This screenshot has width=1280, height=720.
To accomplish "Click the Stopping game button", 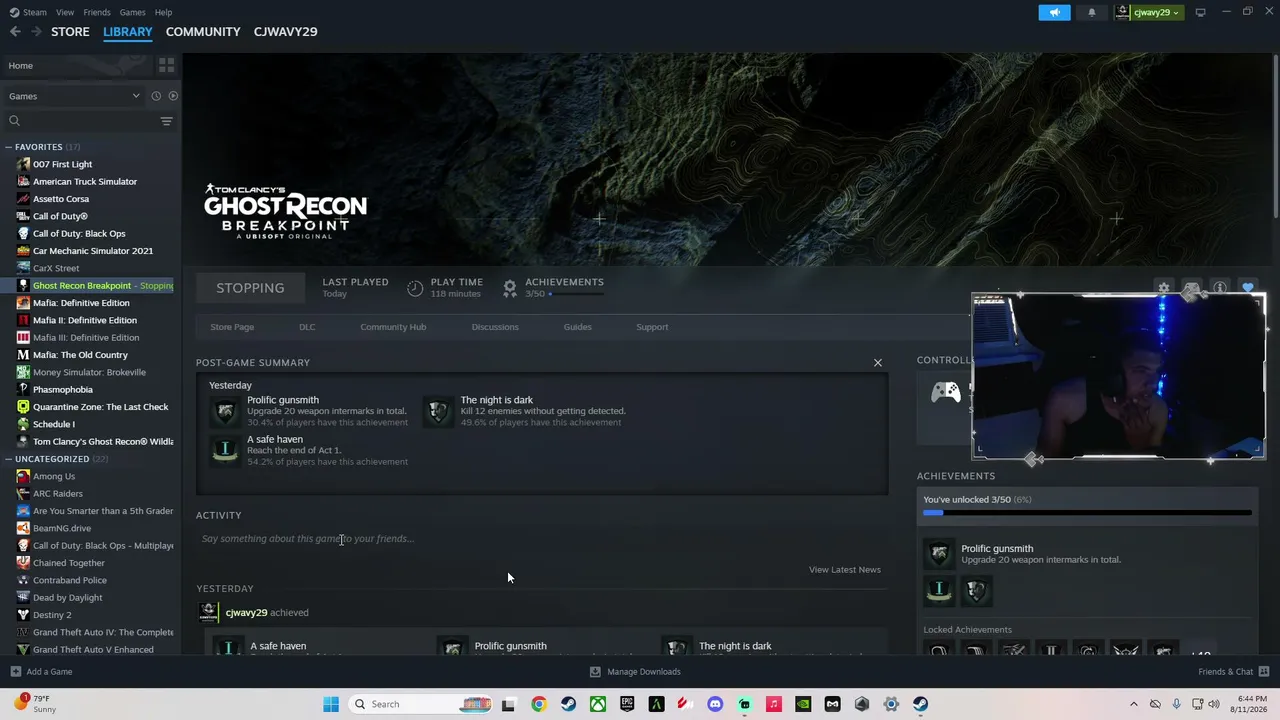I will coord(250,288).
